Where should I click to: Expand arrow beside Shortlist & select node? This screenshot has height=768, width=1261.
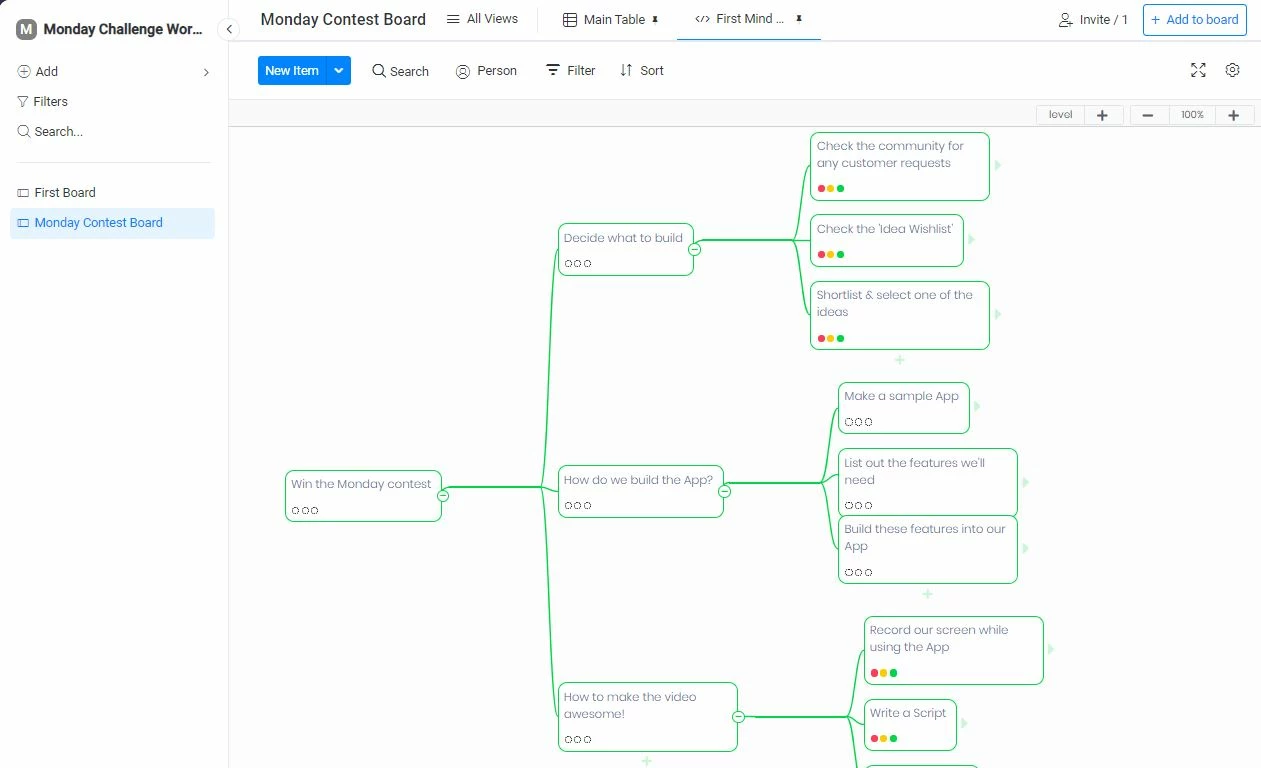pos(998,314)
